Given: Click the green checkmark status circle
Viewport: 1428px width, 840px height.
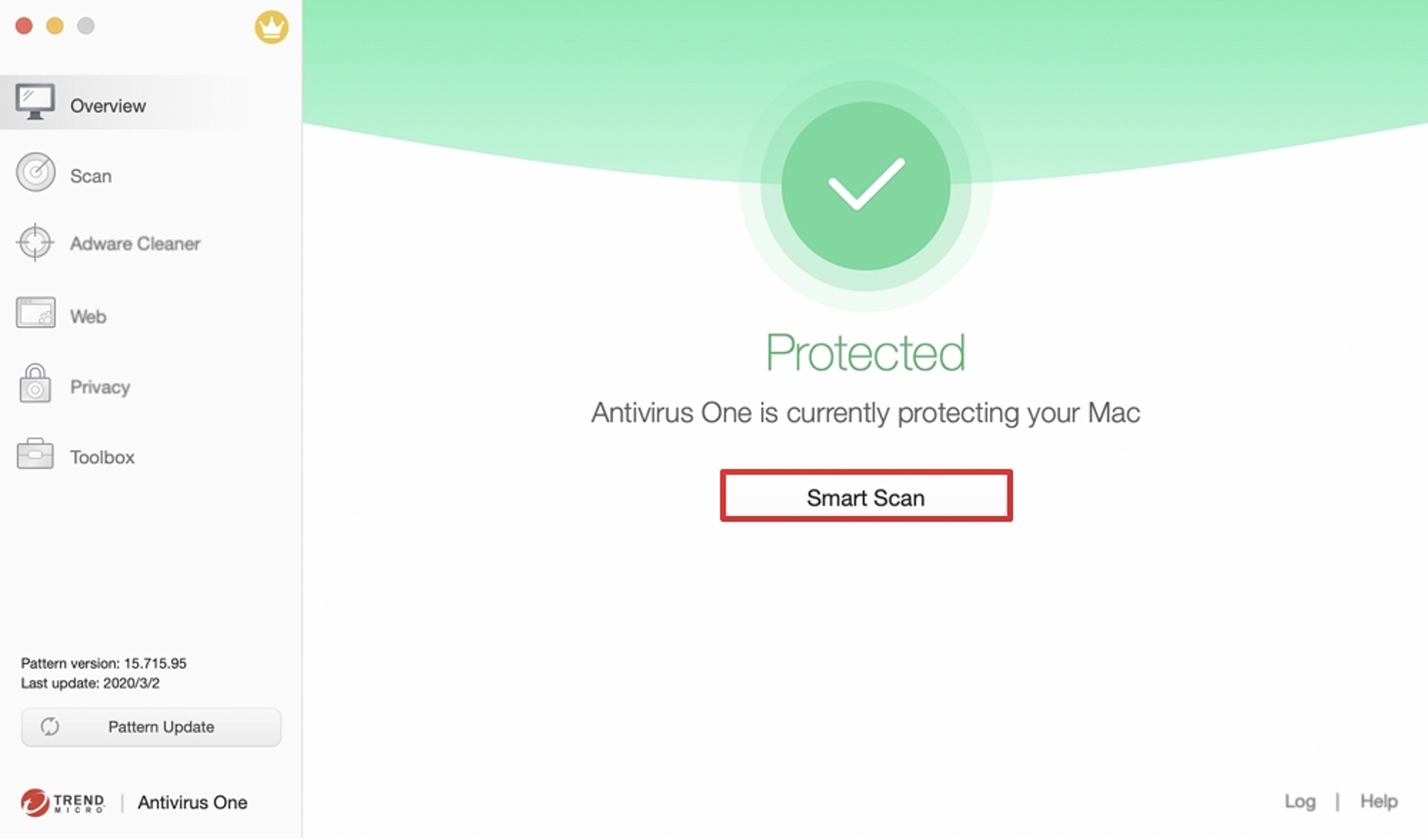Looking at the screenshot, I should click(865, 189).
